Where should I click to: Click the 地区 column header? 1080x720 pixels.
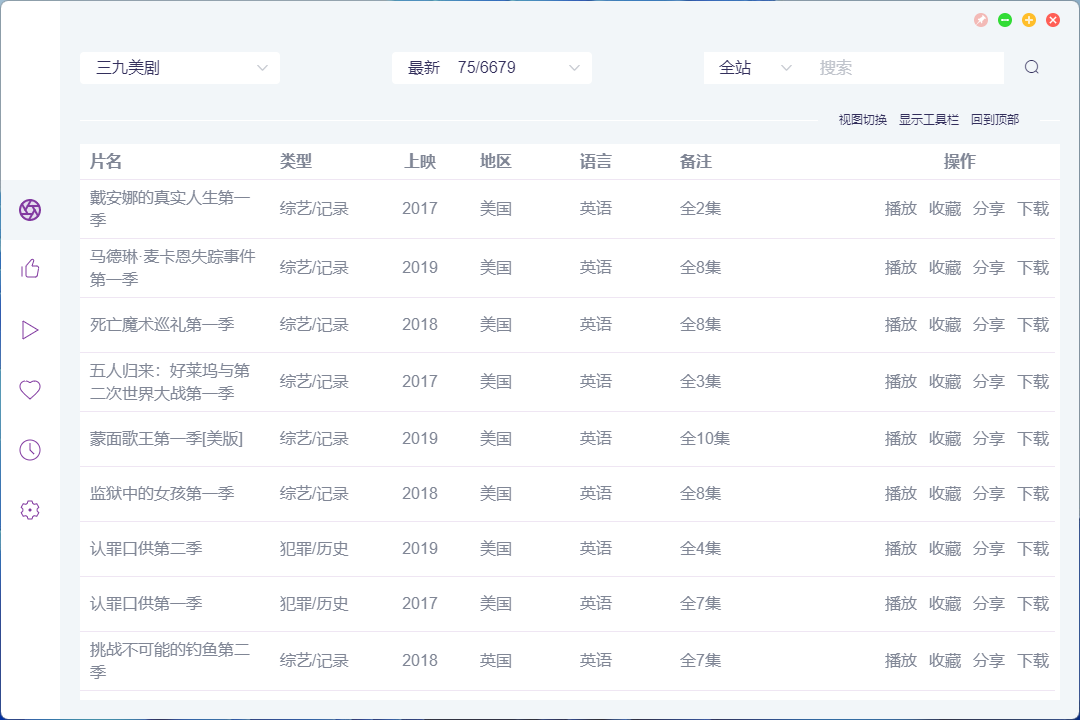pos(496,161)
